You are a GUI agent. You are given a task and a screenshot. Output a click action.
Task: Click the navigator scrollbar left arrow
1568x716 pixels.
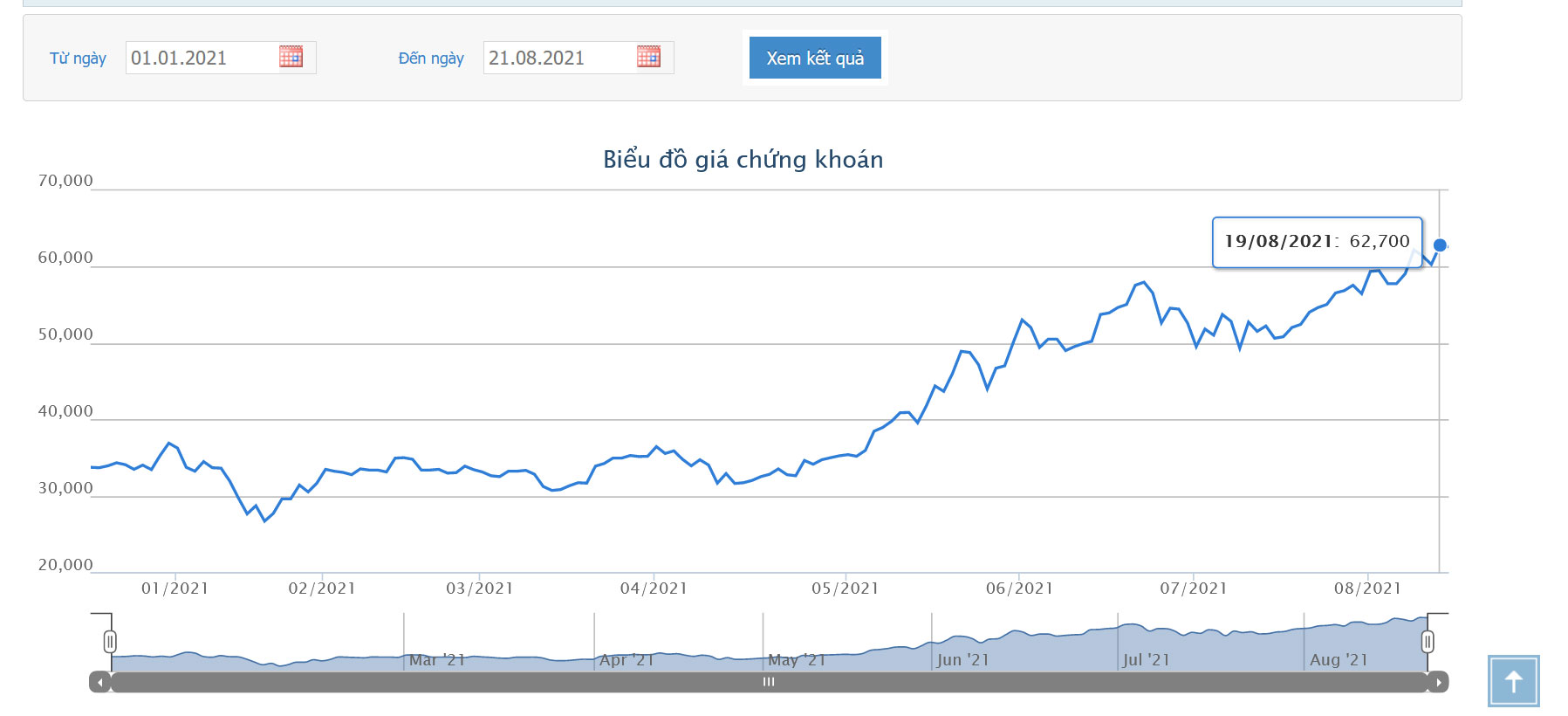pos(100,682)
